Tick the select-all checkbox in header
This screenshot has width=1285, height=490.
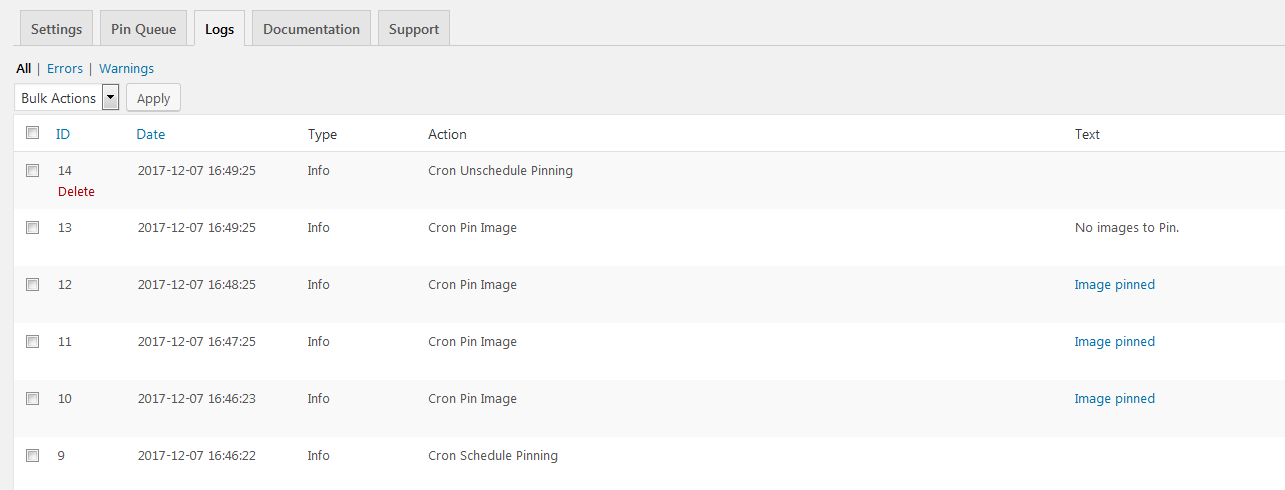32,133
